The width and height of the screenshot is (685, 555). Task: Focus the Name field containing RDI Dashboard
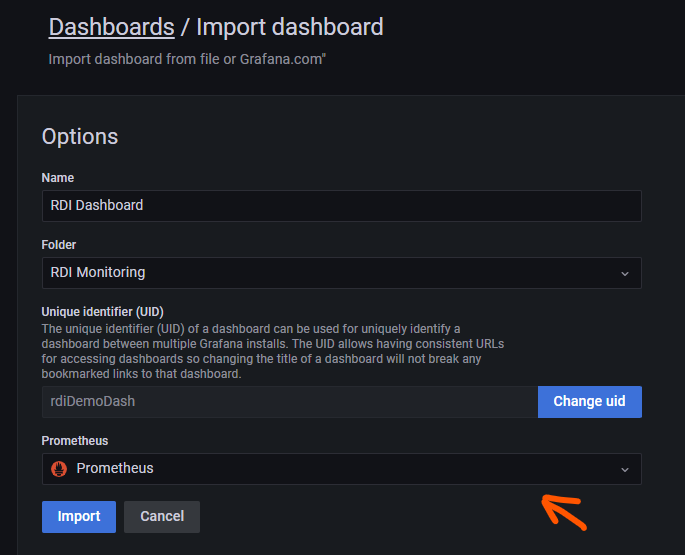340,206
